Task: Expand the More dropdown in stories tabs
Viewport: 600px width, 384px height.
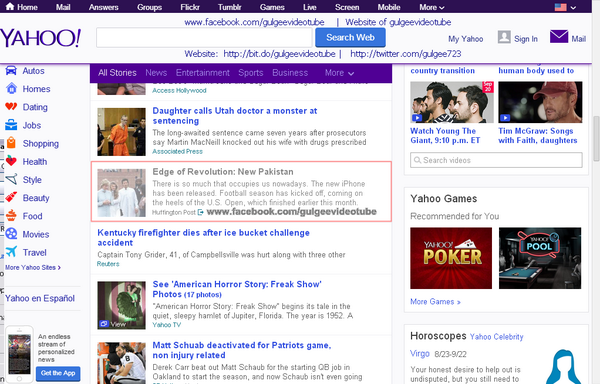Action: (x=339, y=73)
